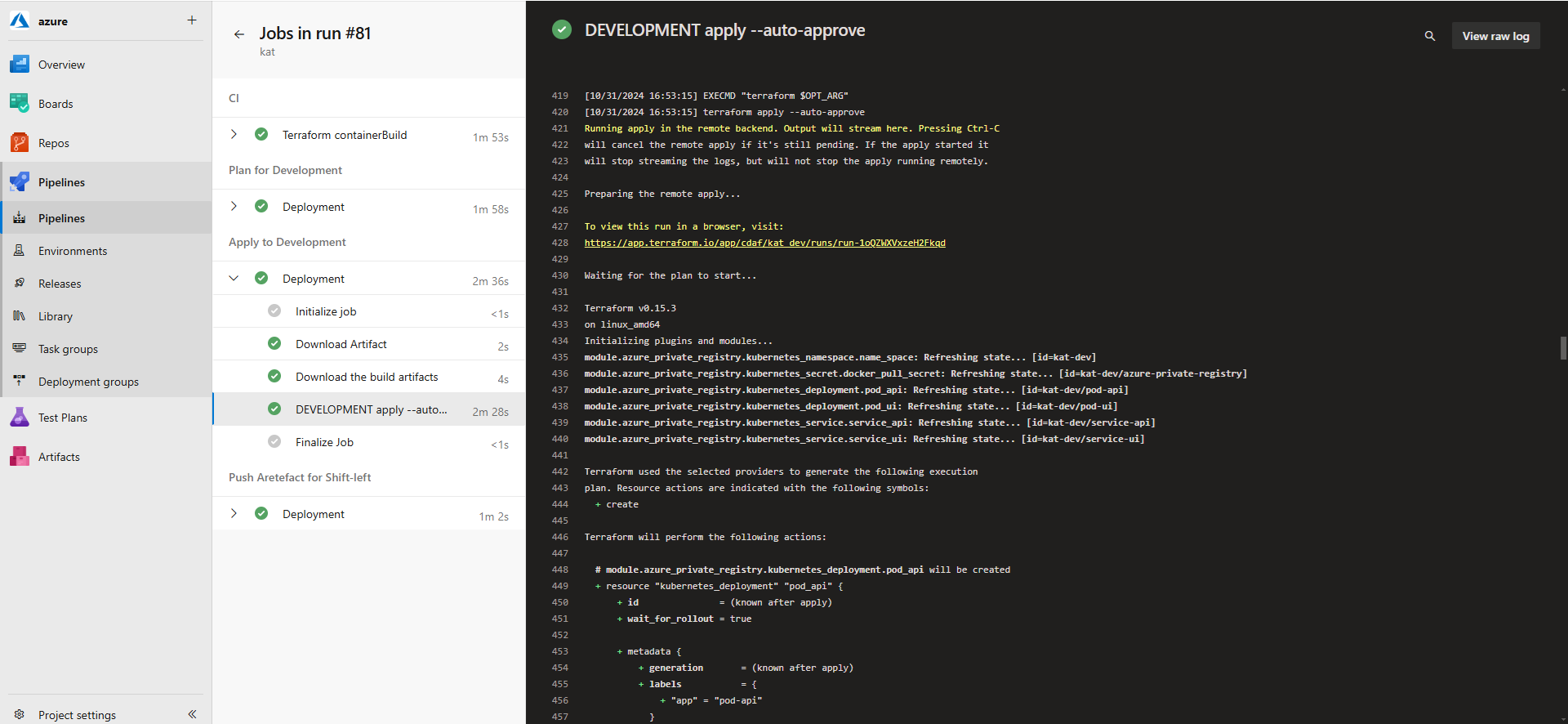Select the Artifacts menu item
This screenshot has height=724, width=1568.
(x=106, y=457)
